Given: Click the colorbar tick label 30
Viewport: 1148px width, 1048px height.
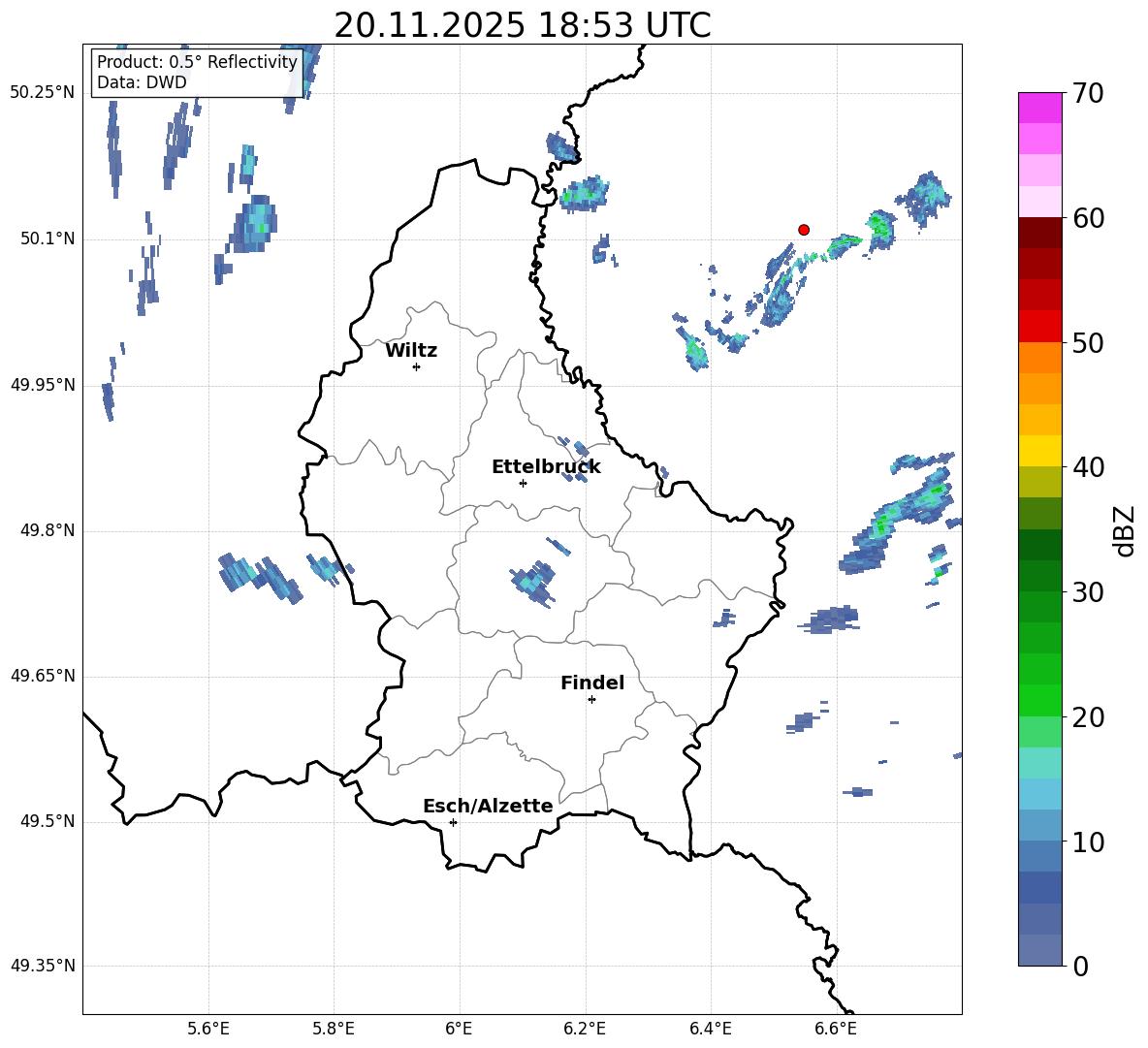Looking at the screenshot, I should (1088, 592).
